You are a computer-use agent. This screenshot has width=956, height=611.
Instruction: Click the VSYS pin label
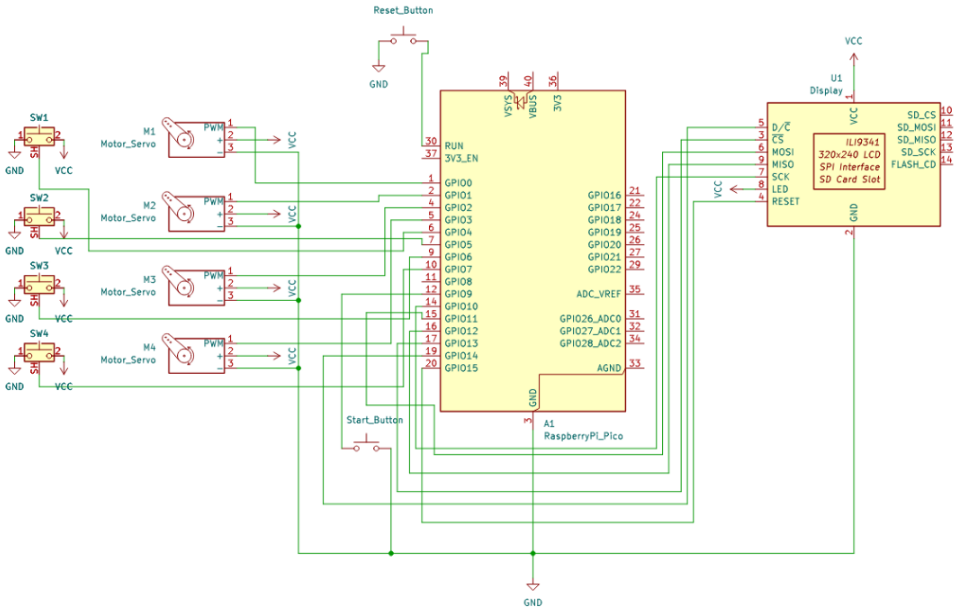(508, 105)
